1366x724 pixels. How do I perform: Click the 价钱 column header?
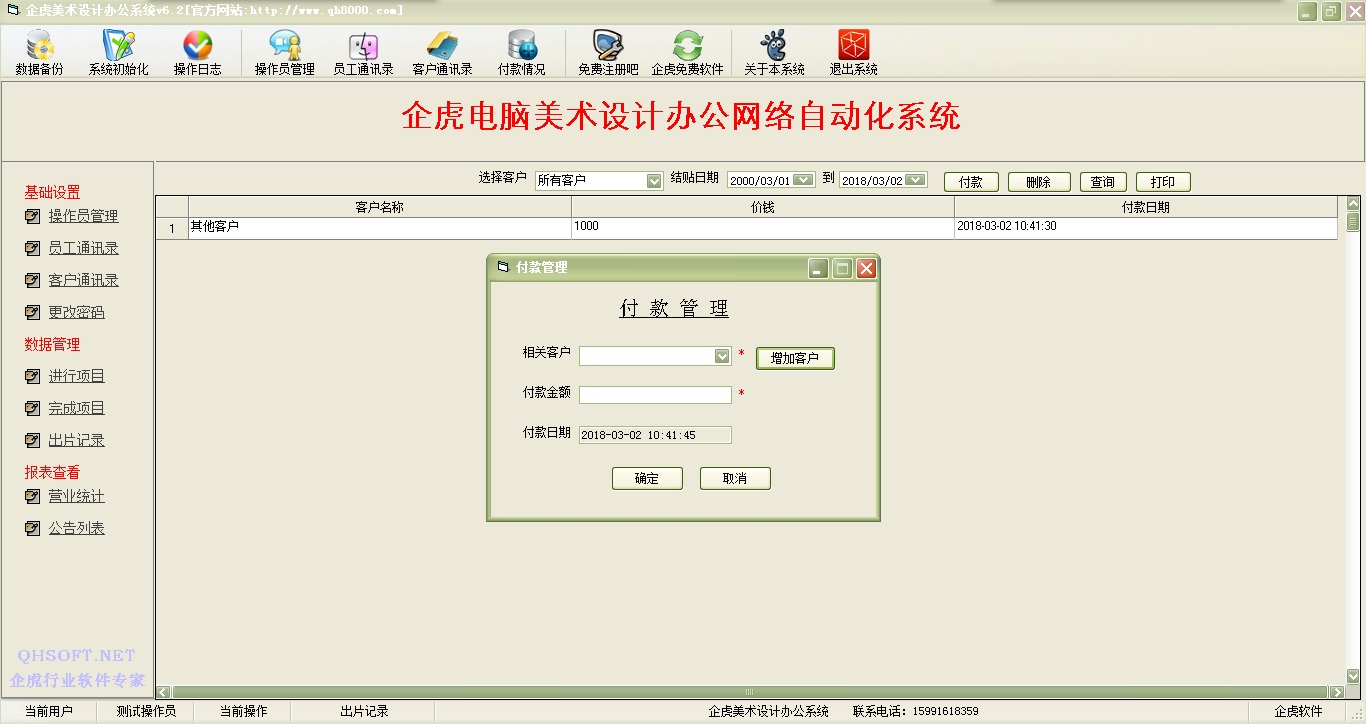point(763,207)
